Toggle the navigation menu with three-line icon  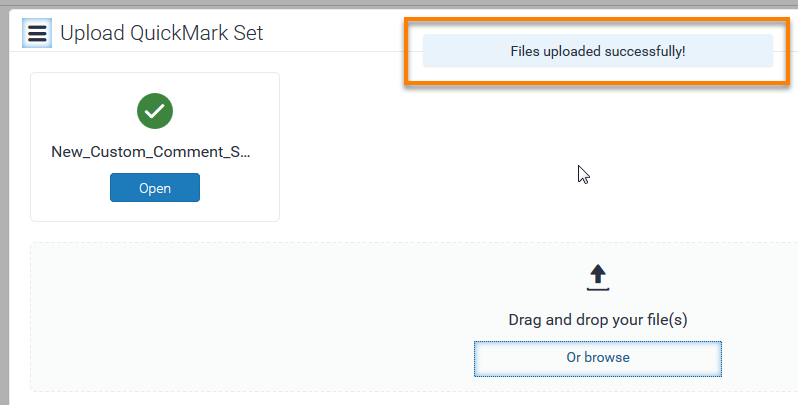point(37,33)
